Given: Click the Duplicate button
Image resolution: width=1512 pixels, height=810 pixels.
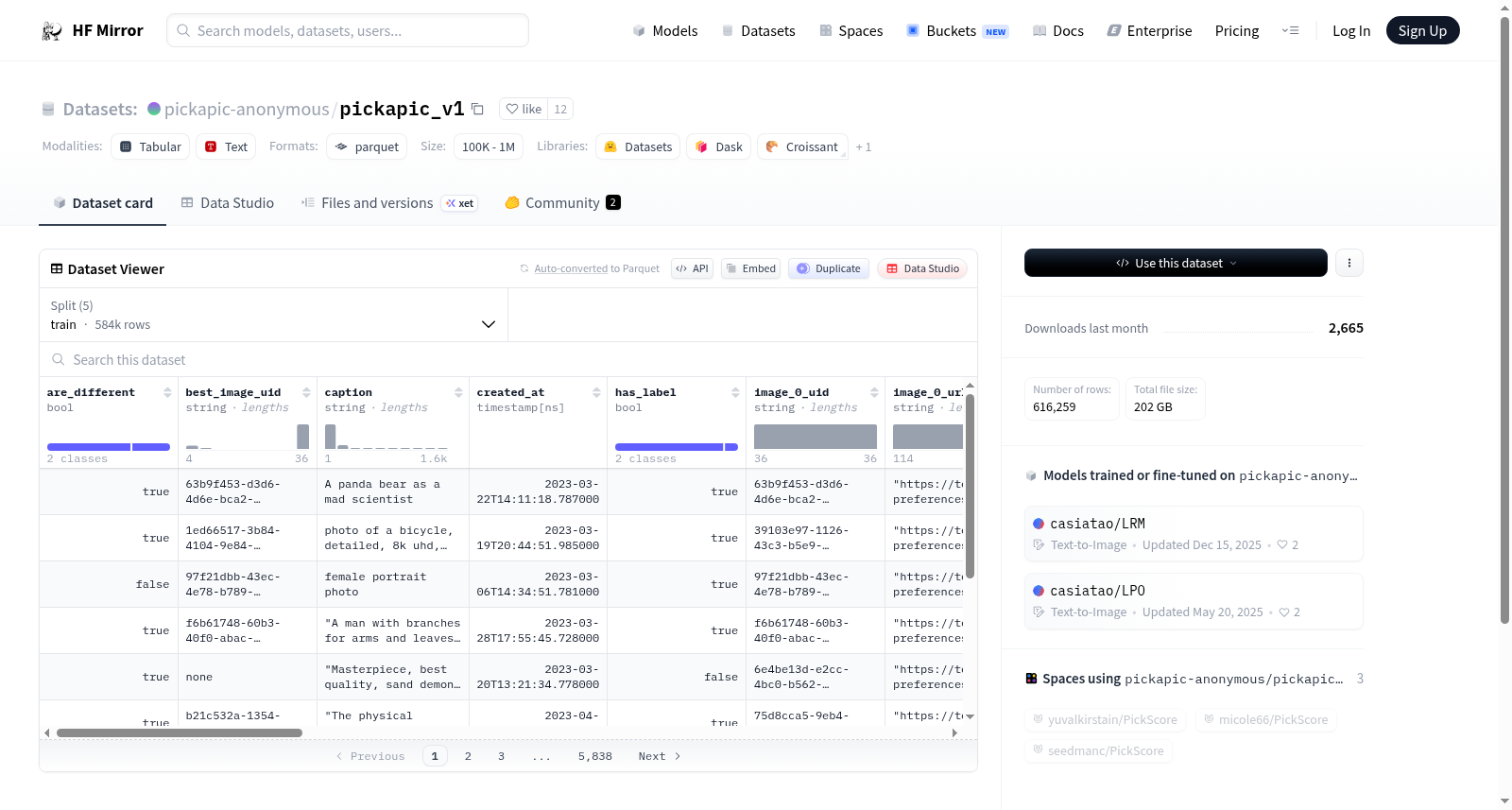Looking at the screenshot, I should click(x=829, y=268).
